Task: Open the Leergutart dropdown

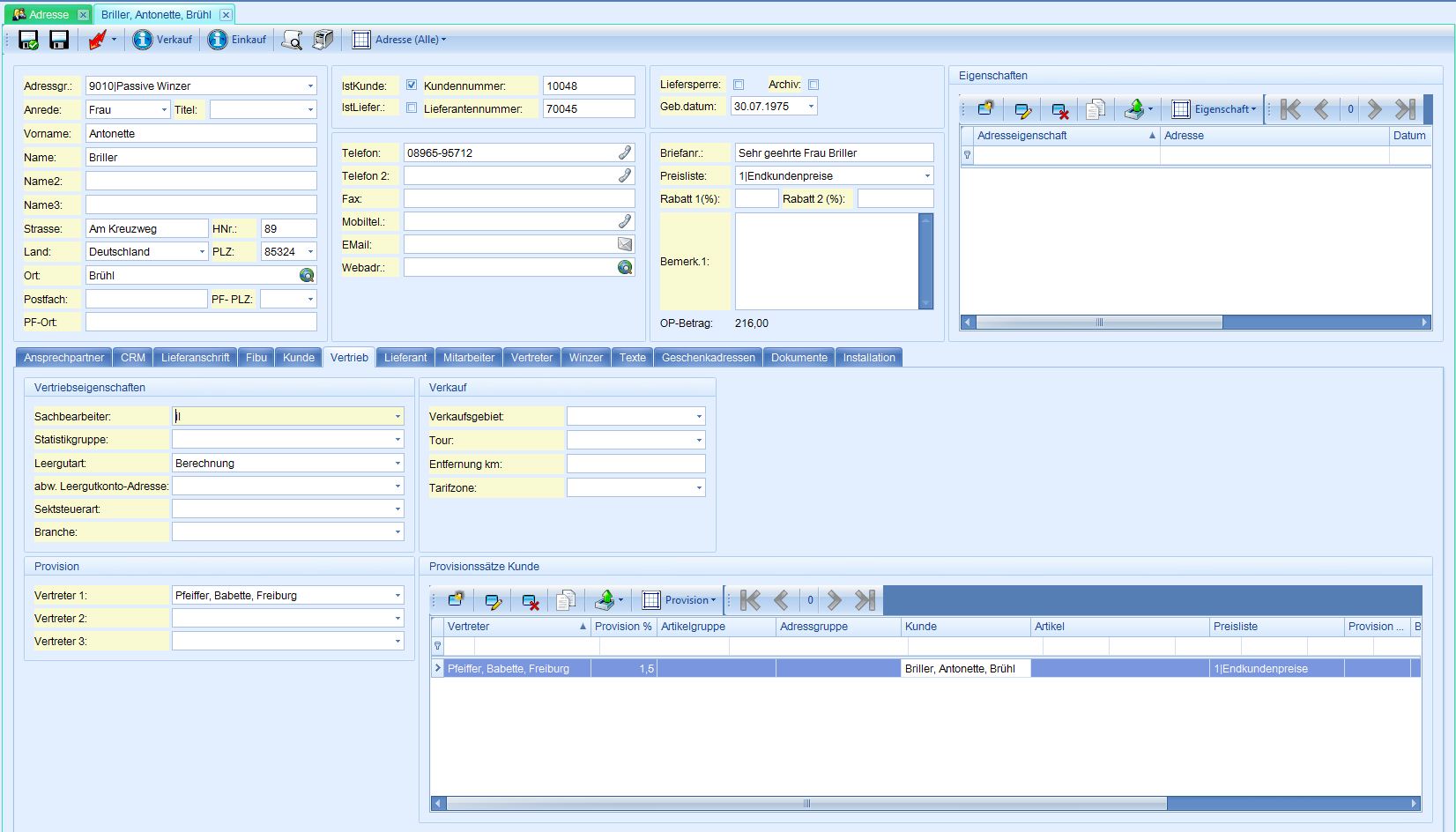Action: (397, 463)
